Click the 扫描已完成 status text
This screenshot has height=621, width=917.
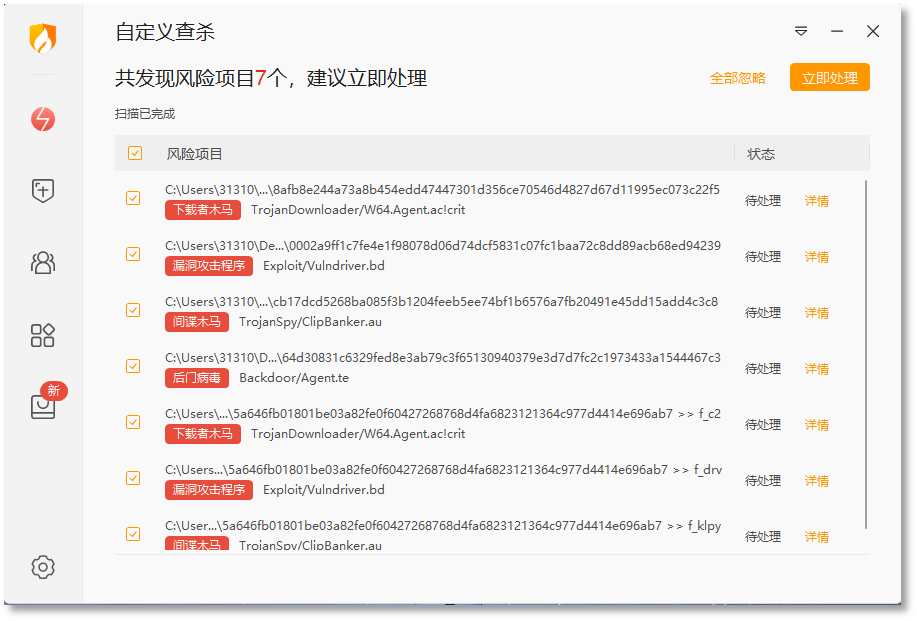tap(145, 114)
